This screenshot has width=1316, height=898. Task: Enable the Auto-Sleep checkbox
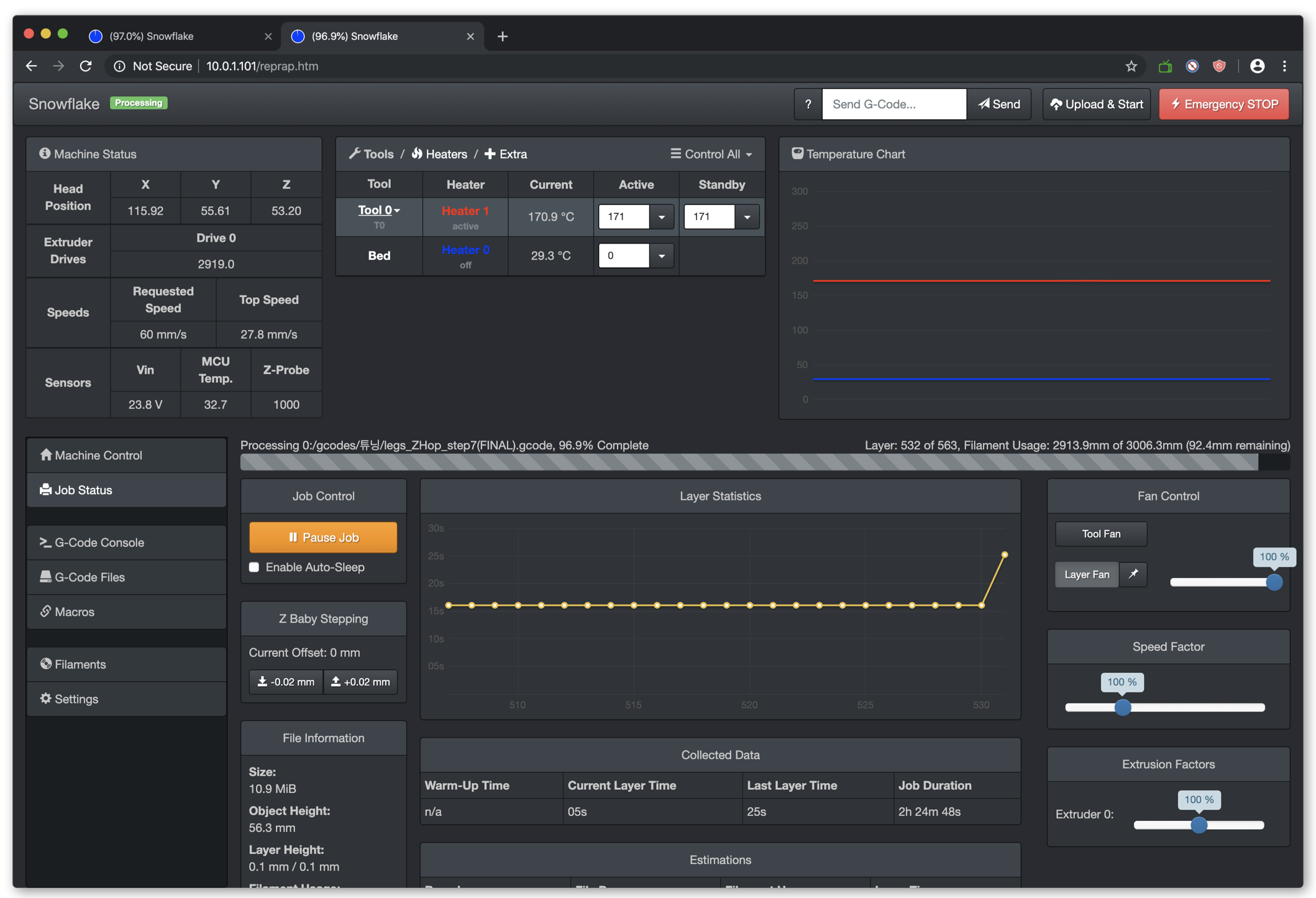[254, 567]
